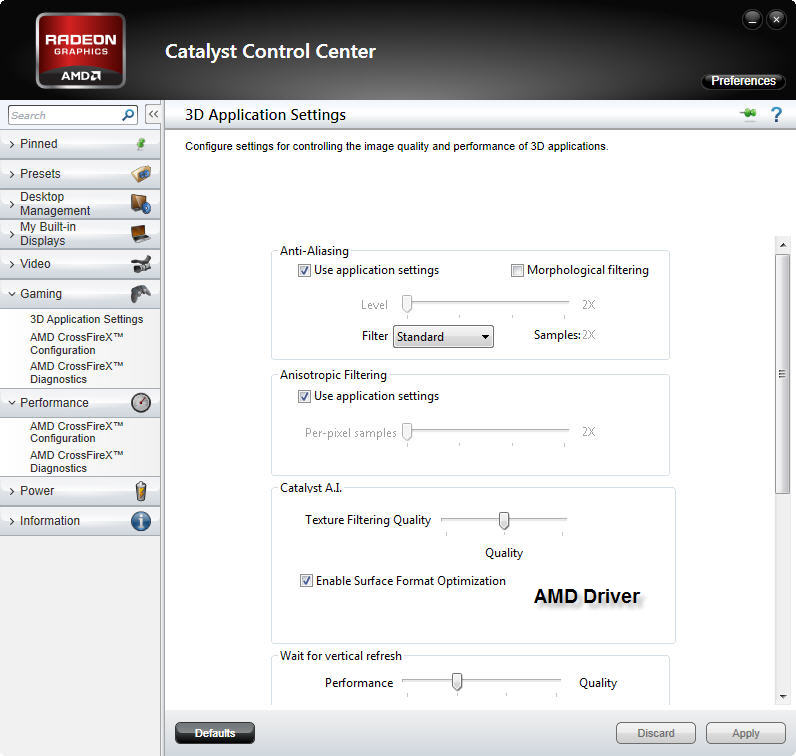Click the settings panel scroll down arrow

pos(783,697)
